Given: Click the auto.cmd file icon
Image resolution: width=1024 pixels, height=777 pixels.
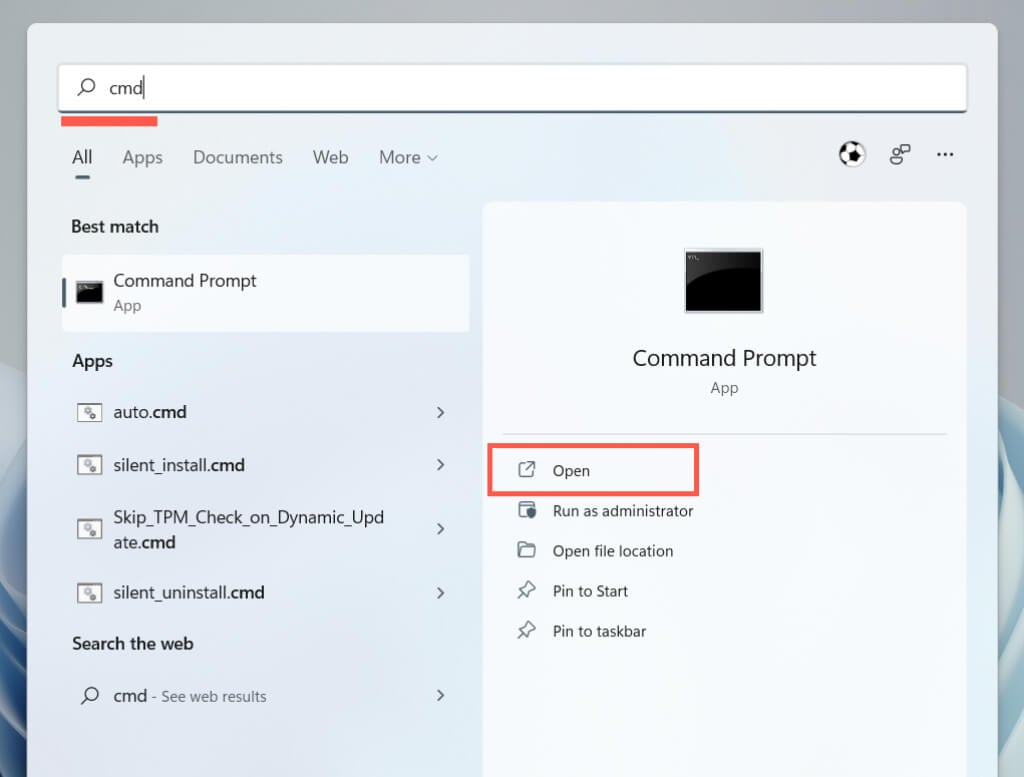Looking at the screenshot, I should click(90, 412).
